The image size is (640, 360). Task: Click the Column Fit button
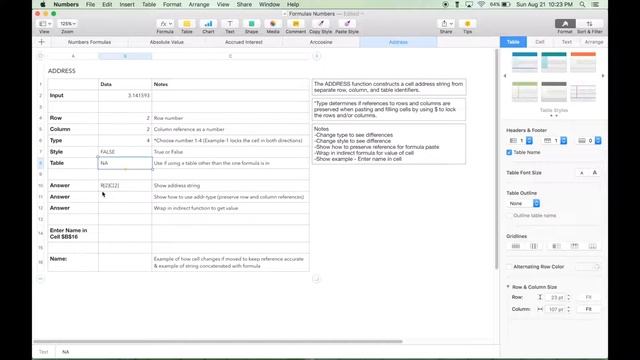[589, 309]
